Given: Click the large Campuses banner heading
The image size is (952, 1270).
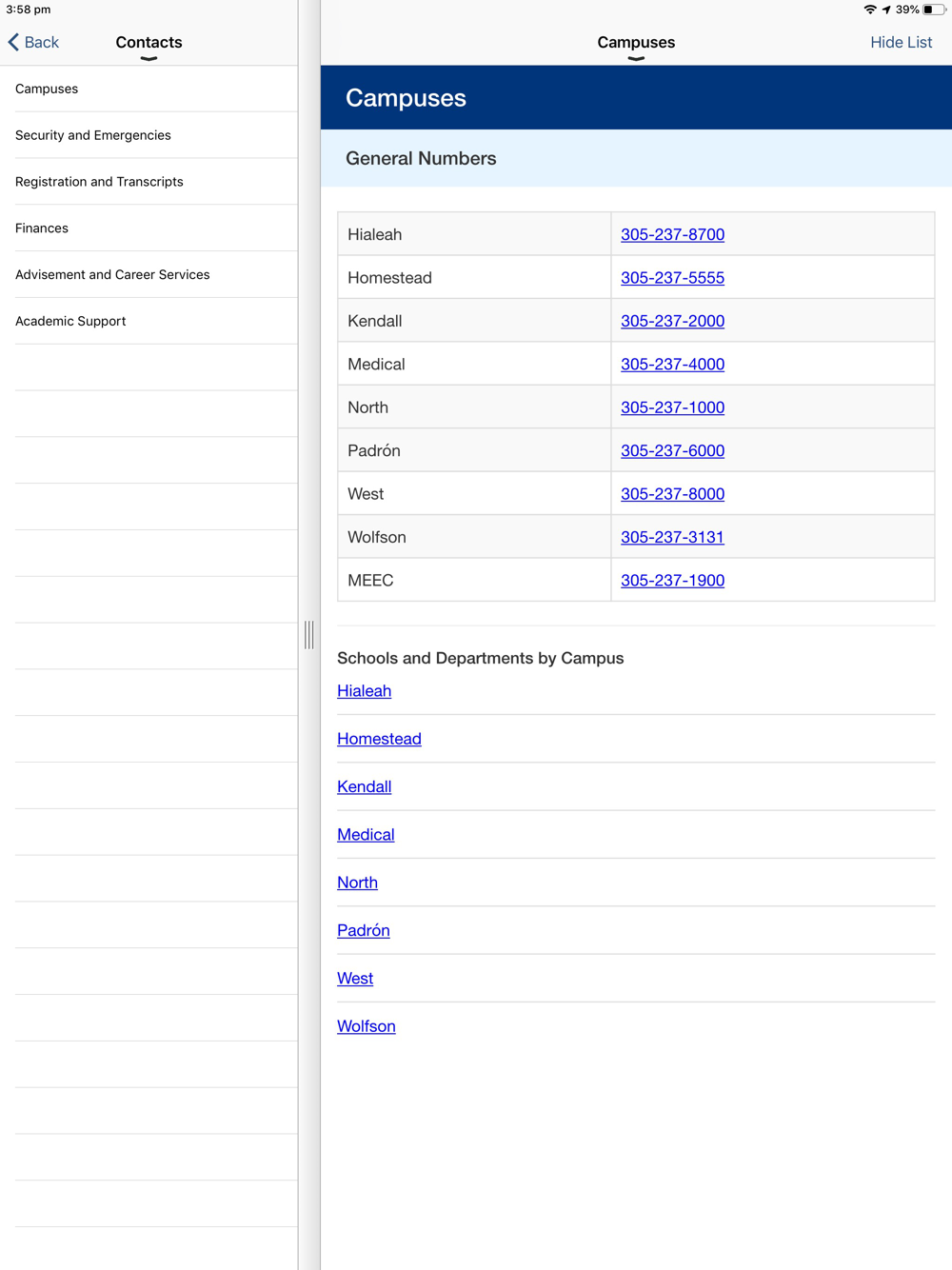Looking at the screenshot, I should [x=406, y=98].
